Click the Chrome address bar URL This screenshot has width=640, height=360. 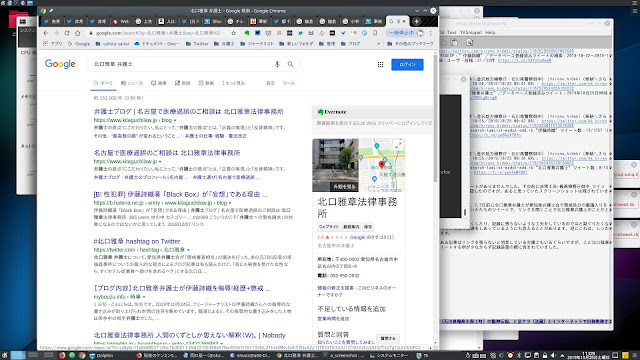pyautogui.click(x=159, y=33)
